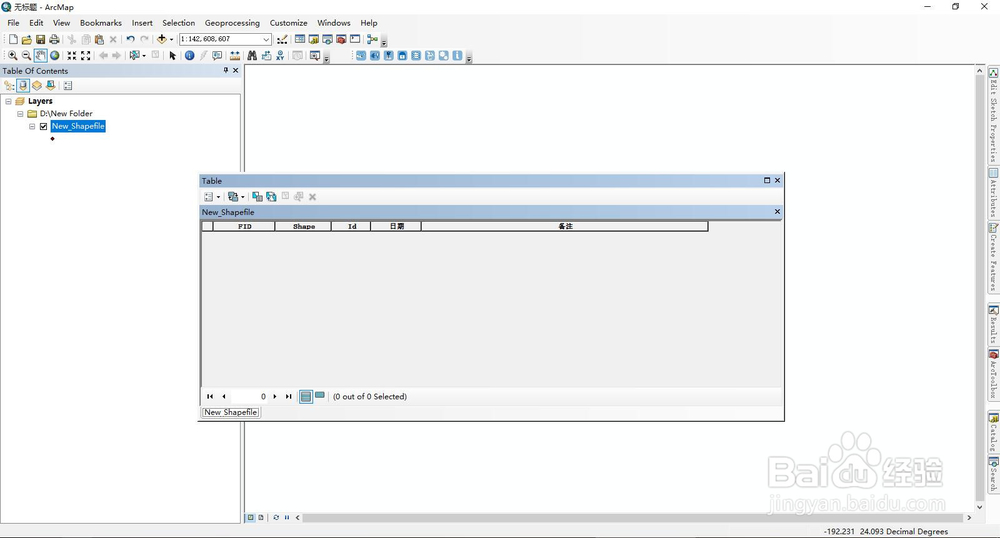This screenshot has width=1000, height=538.
Task: Go to last record in table
Action: coord(288,396)
